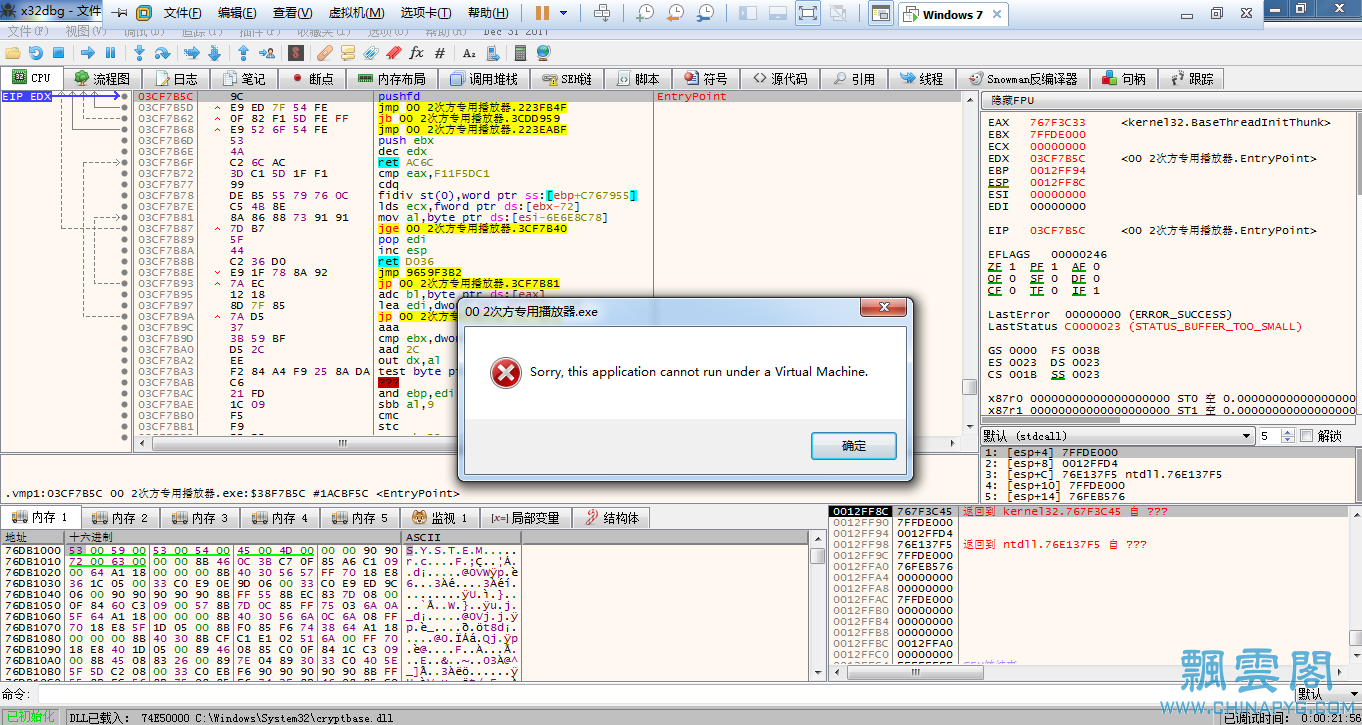
Task: Open the VMware 文件(F) menu
Action: (182, 13)
